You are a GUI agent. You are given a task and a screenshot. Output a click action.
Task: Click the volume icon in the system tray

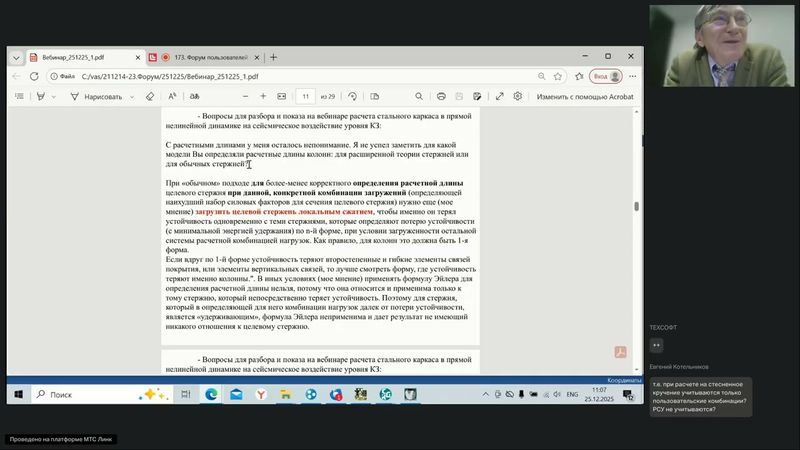coord(557,394)
